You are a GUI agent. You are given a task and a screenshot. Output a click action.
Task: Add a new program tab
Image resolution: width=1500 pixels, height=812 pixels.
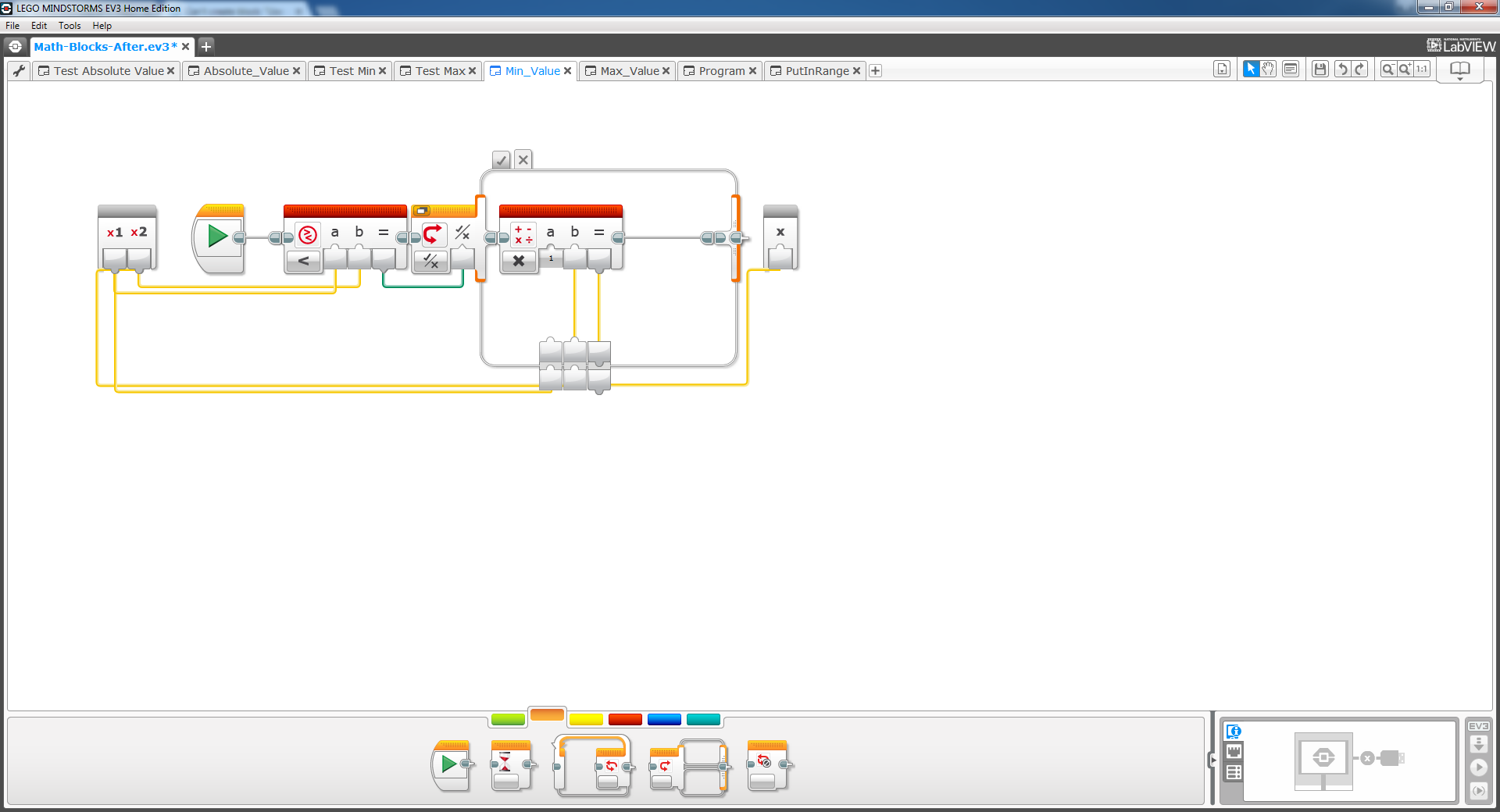point(876,71)
